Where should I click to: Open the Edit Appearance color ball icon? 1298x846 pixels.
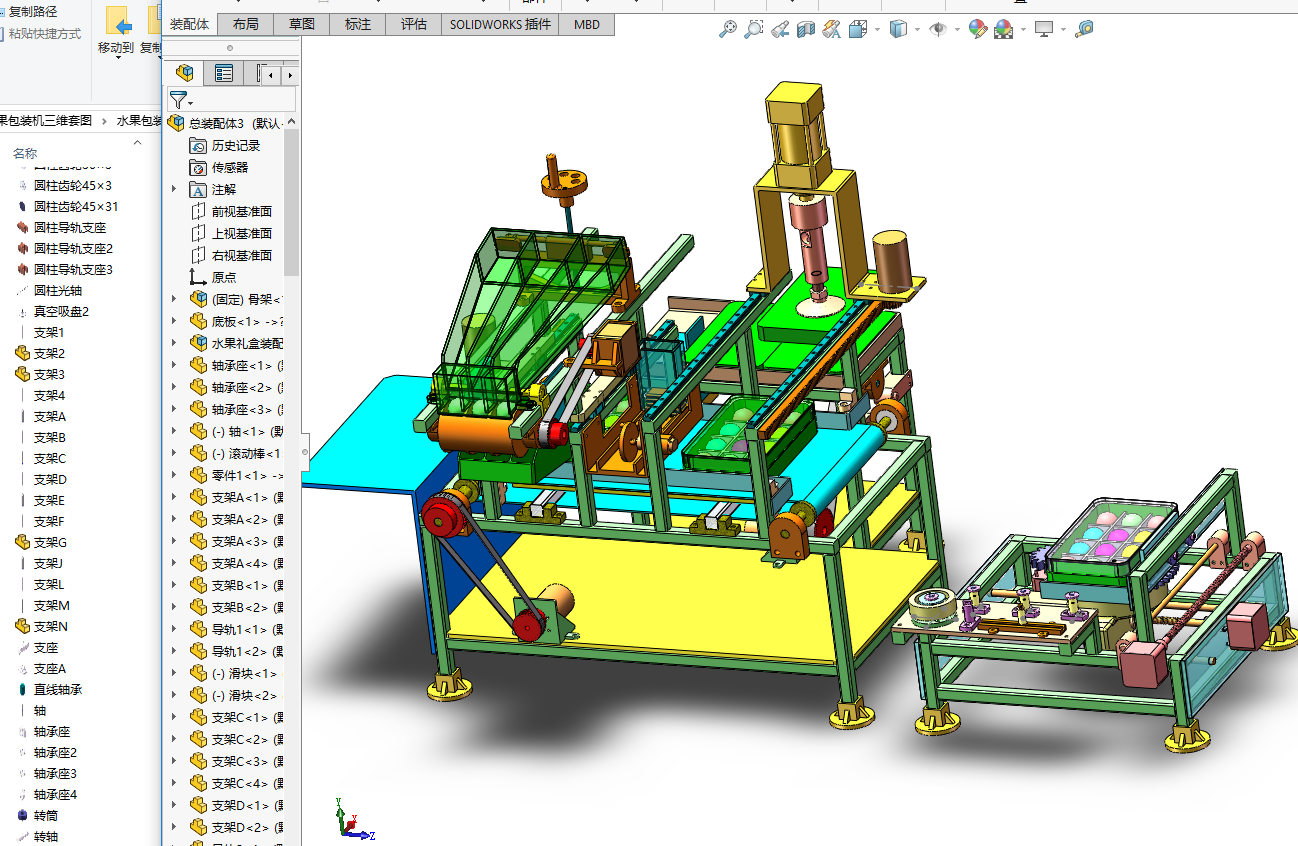click(x=977, y=30)
